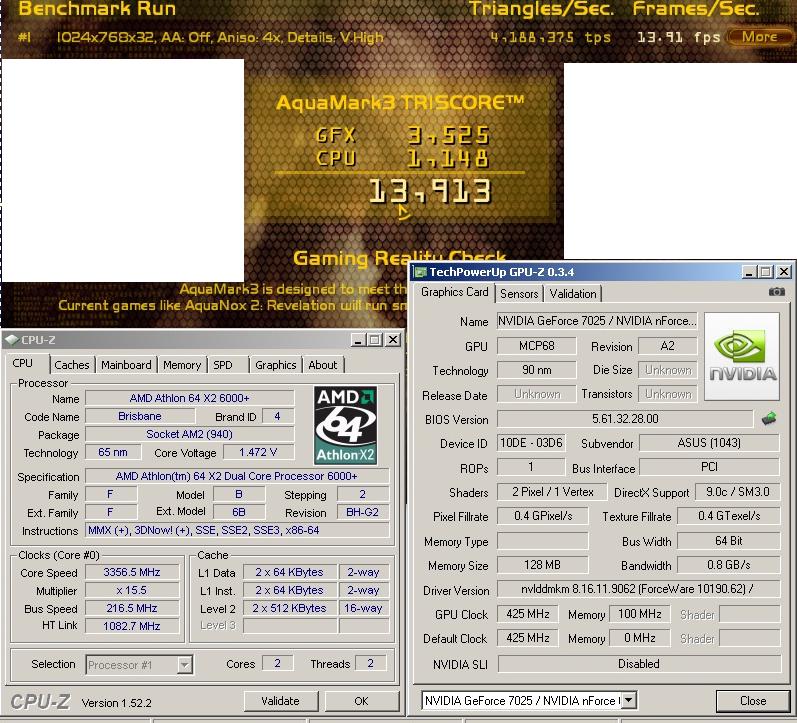Minimize the GPU-Z window
The image size is (797, 723).
tap(749, 272)
